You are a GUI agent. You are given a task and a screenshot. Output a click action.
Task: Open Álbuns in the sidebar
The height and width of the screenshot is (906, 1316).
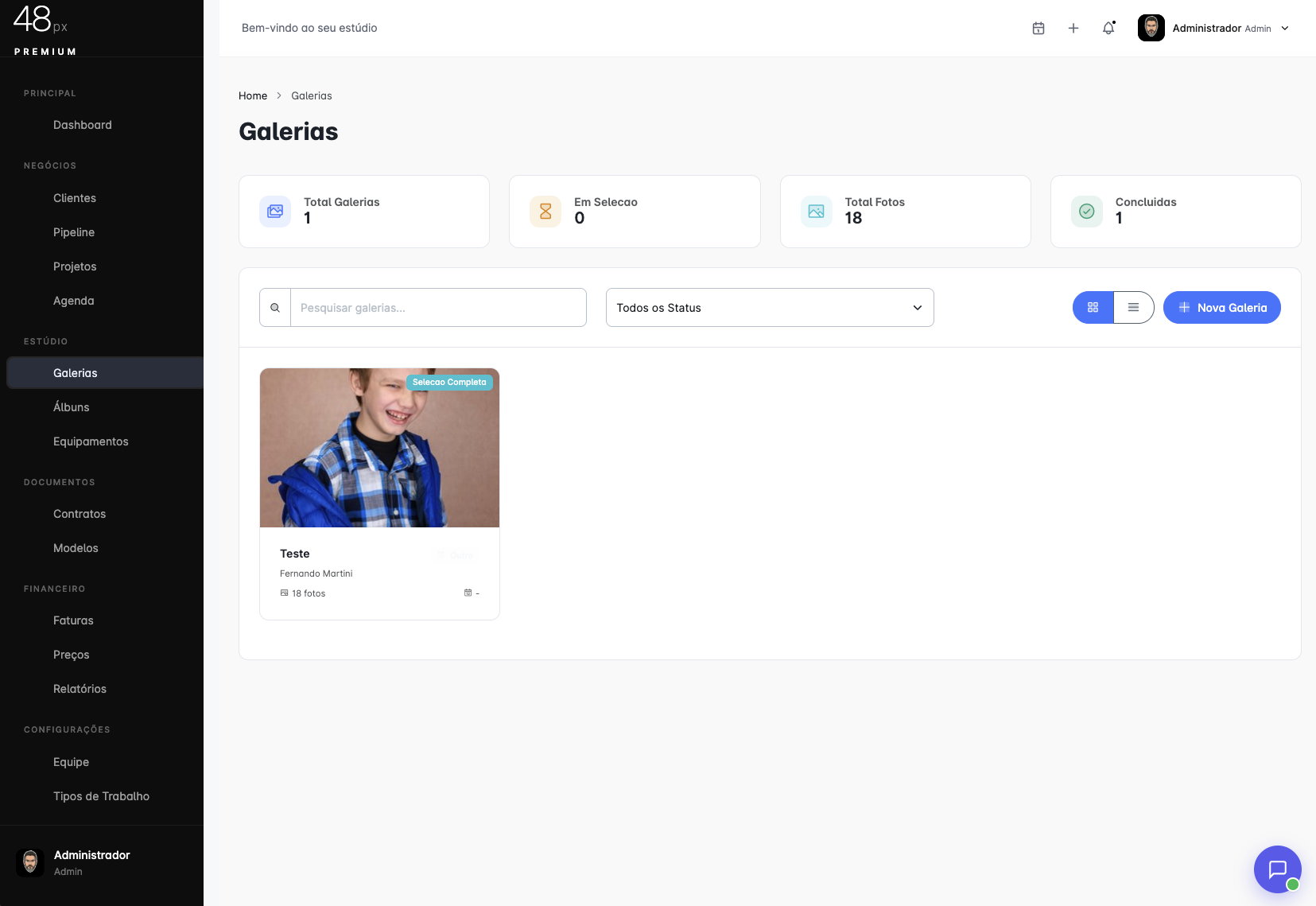[72, 407]
